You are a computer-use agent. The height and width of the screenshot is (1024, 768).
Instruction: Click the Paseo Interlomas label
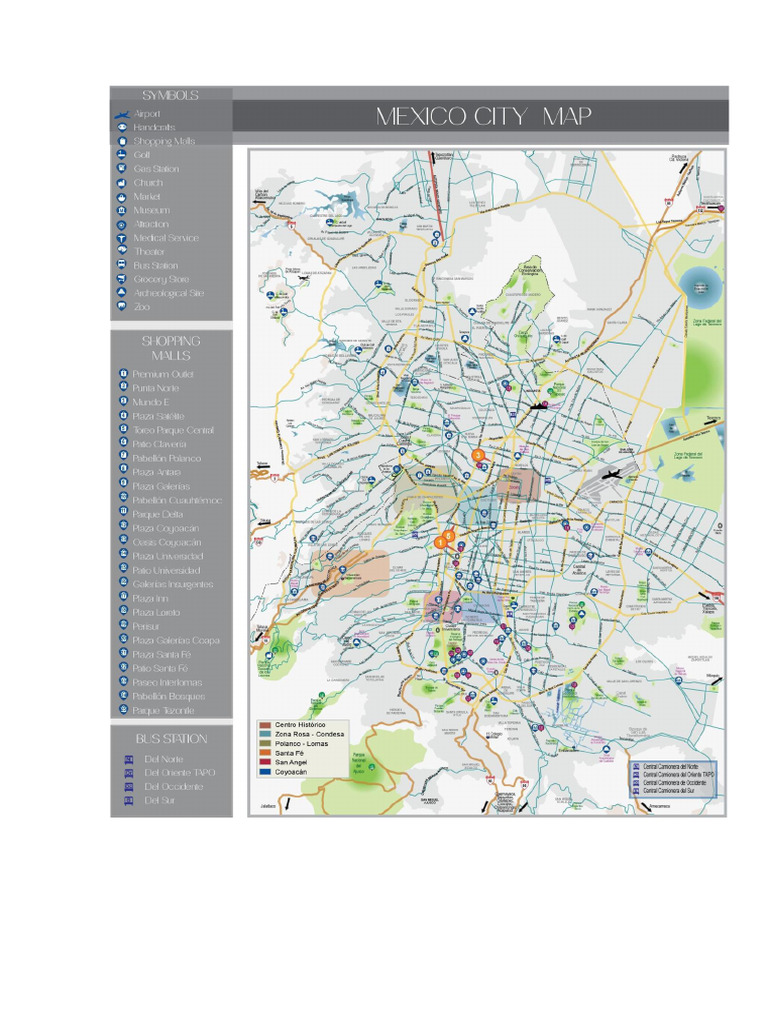tap(167, 682)
